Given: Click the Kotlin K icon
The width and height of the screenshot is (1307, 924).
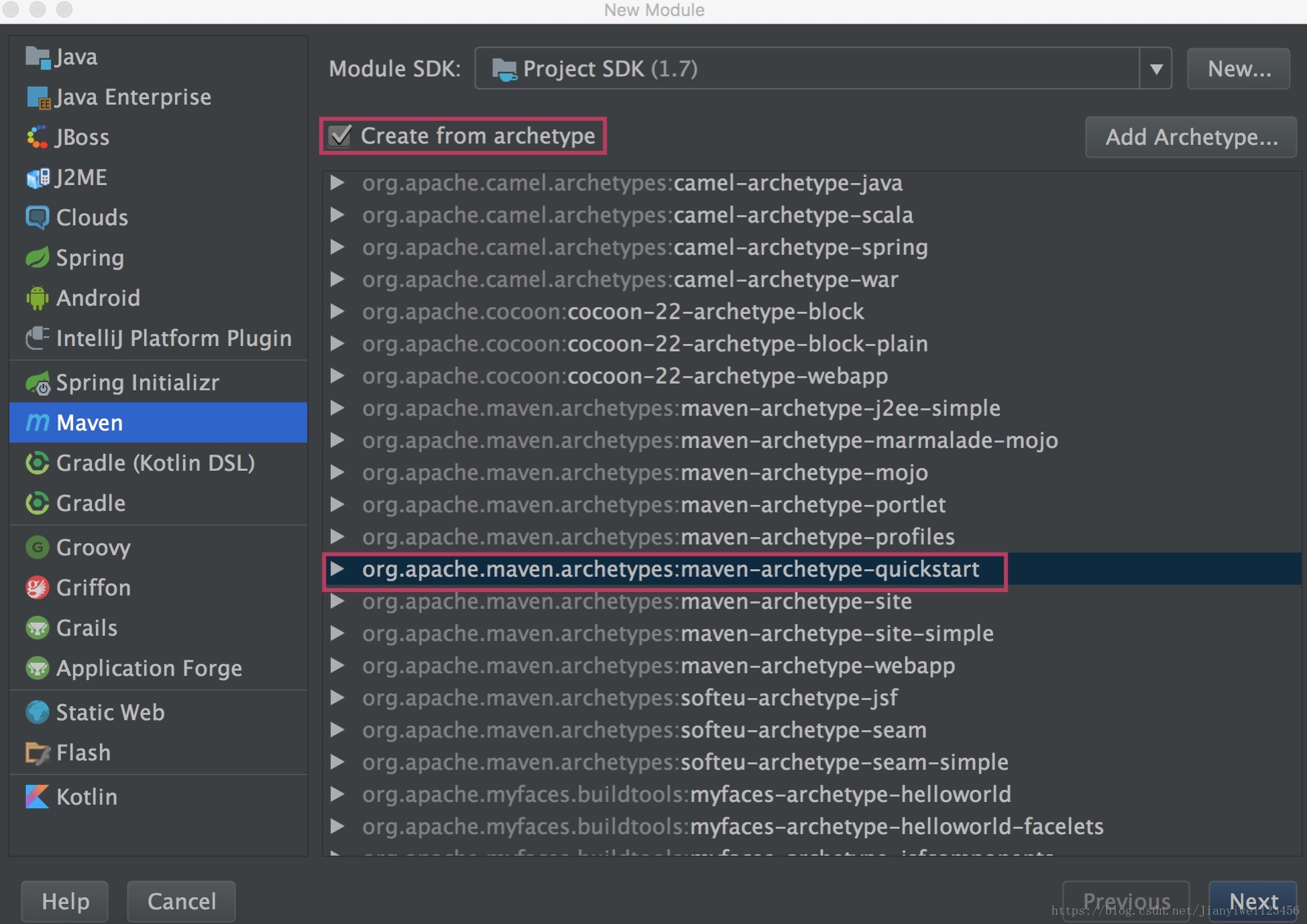Looking at the screenshot, I should (x=38, y=797).
